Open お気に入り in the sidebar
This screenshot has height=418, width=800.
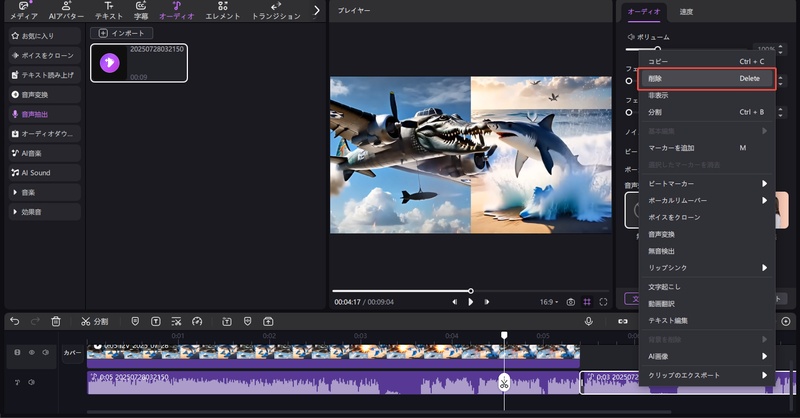pyautogui.click(x=45, y=36)
